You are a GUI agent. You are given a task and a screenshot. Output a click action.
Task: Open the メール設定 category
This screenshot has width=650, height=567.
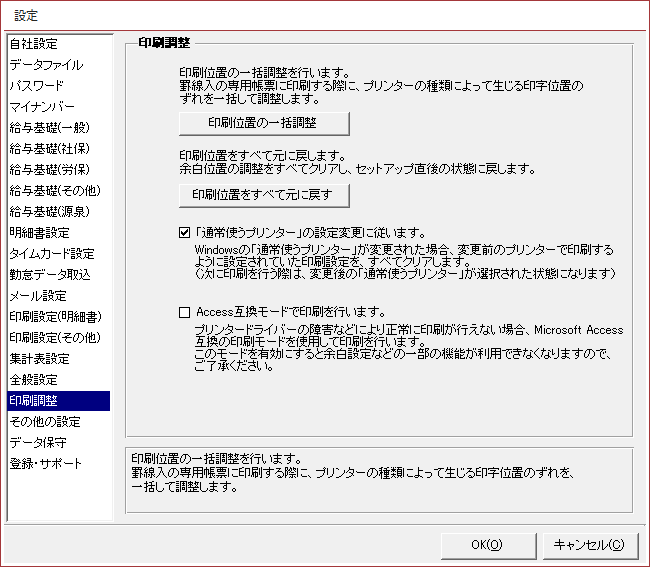coord(37,296)
